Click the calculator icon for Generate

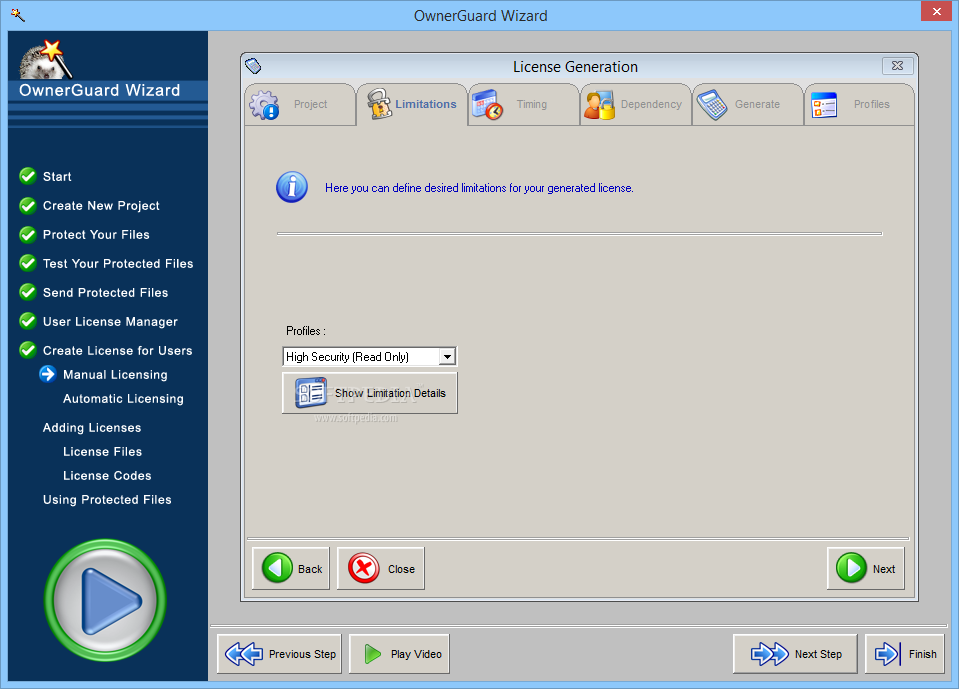(x=712, y=105)
